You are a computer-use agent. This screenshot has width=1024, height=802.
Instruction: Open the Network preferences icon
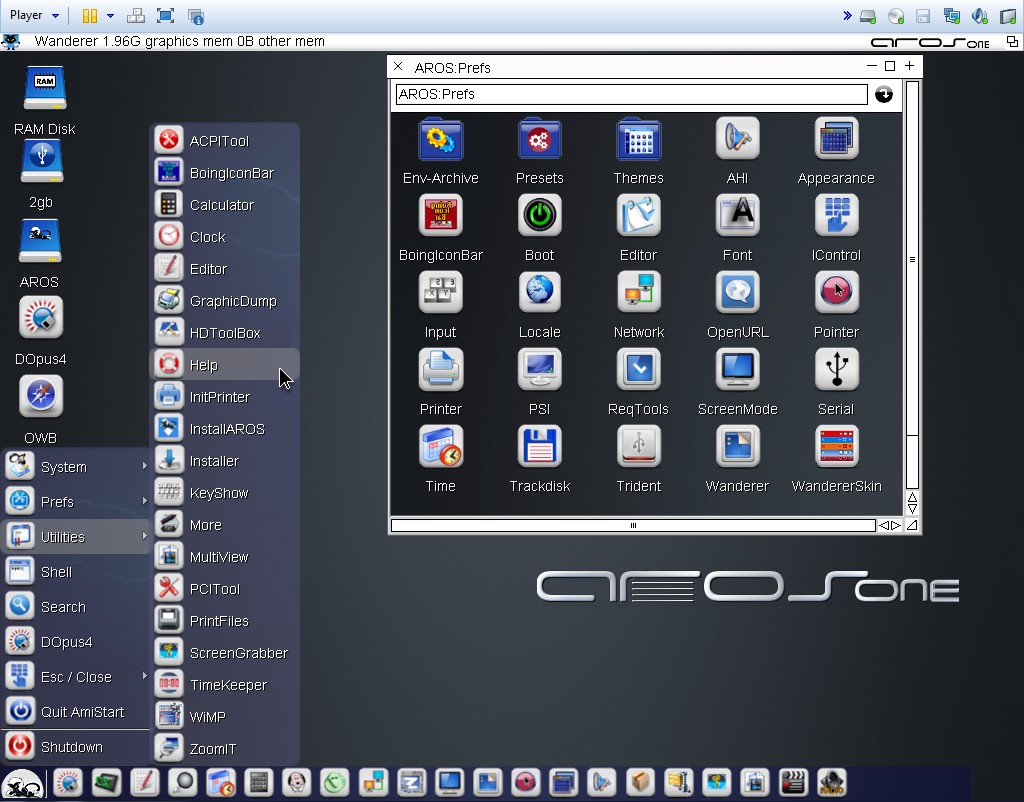[638, 293]
